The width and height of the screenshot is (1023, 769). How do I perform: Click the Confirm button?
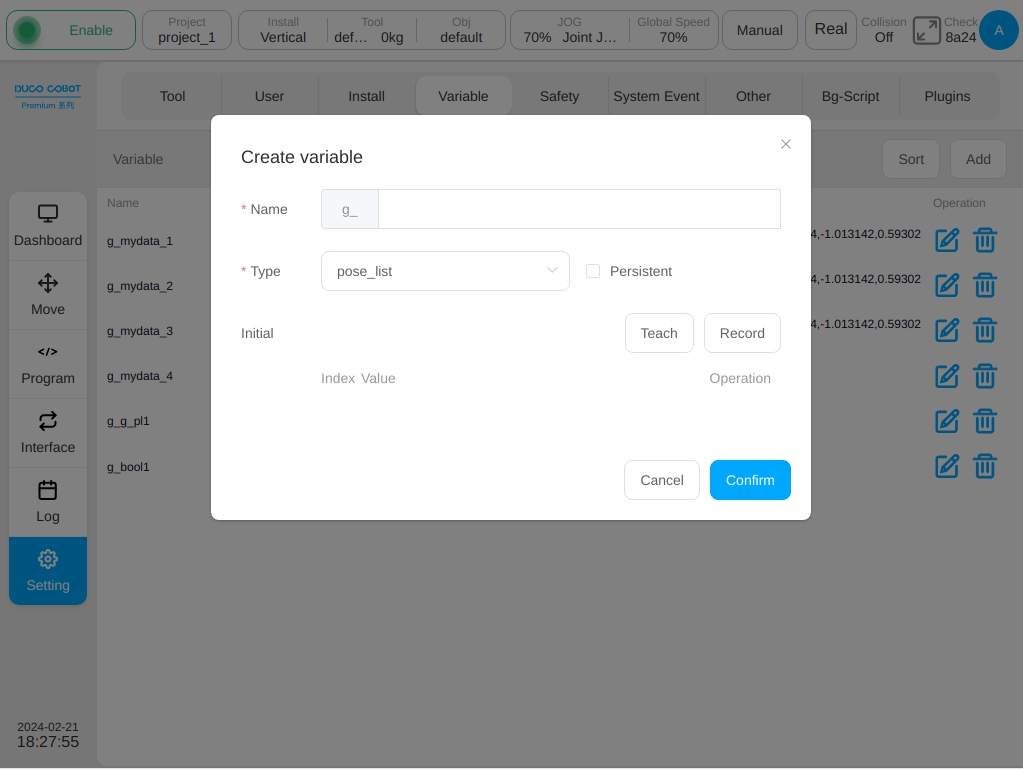(x=750, y=480)
